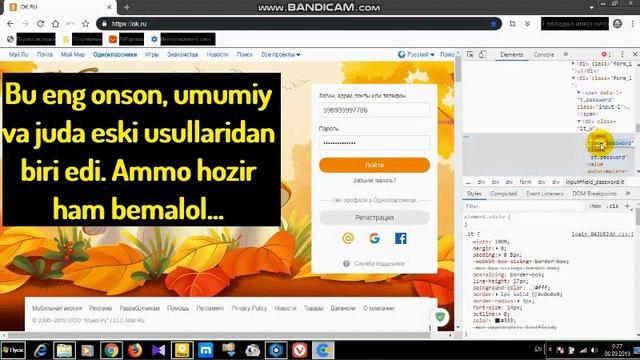
Task: Open the Почта link
Action: click(x=44, y=54)
